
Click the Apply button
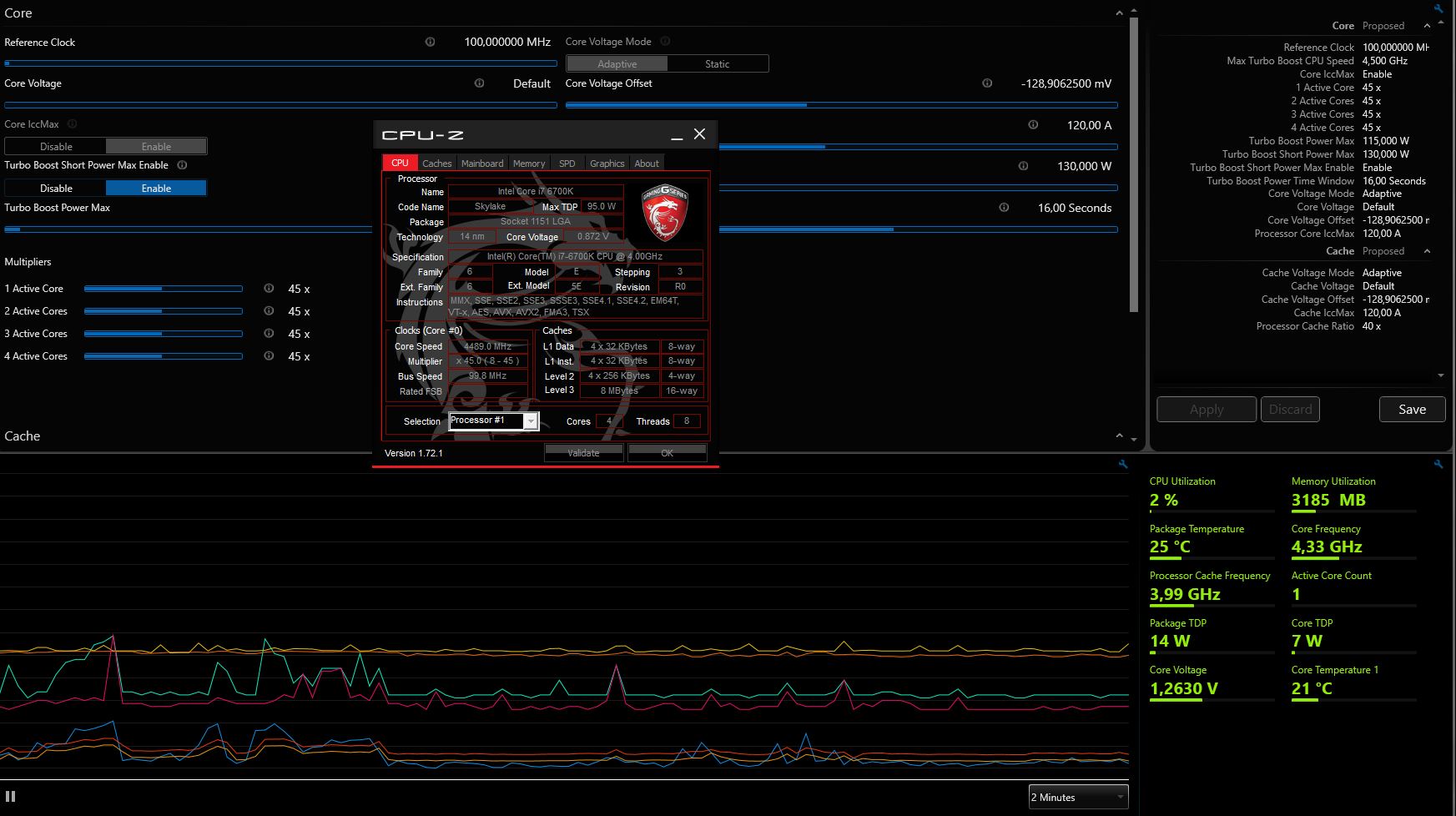click(1207, 410)
